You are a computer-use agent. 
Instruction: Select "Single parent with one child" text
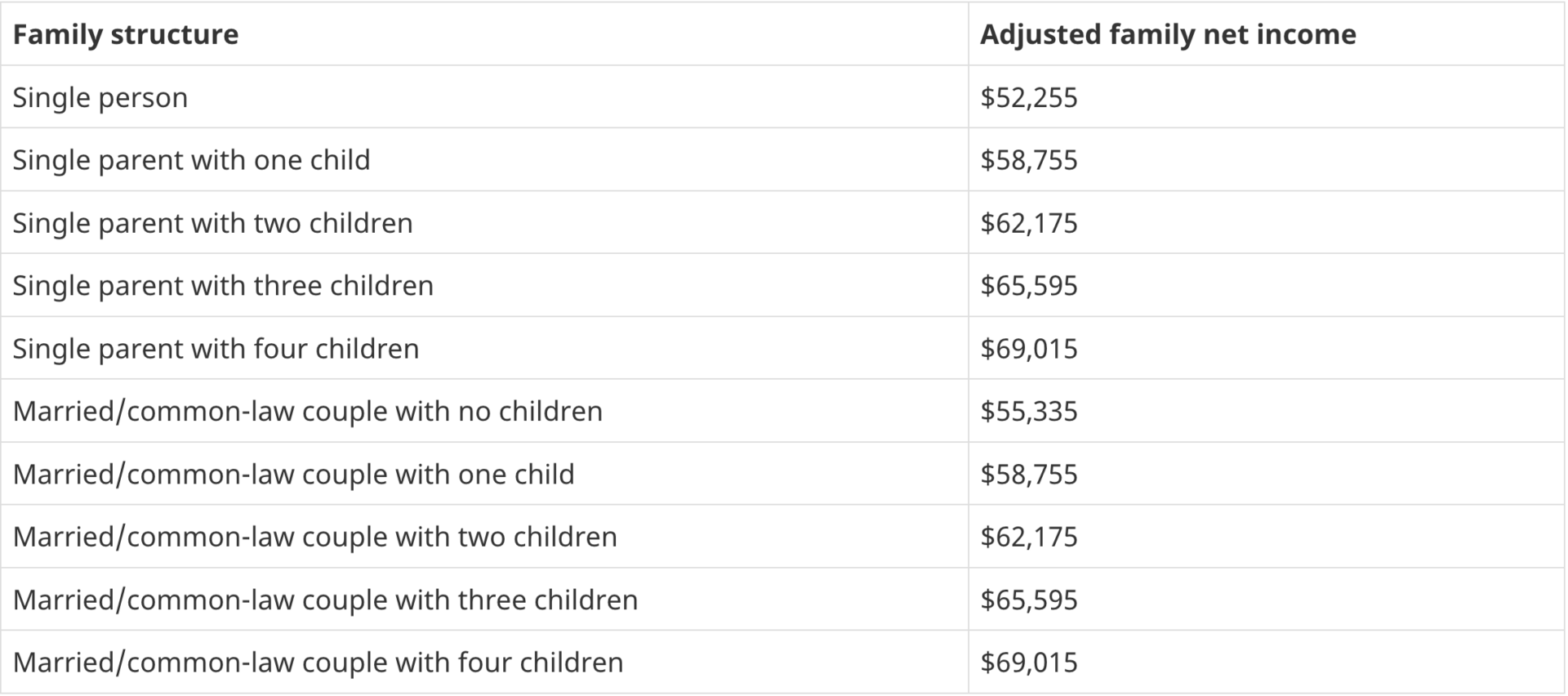(x=191, y=160)
